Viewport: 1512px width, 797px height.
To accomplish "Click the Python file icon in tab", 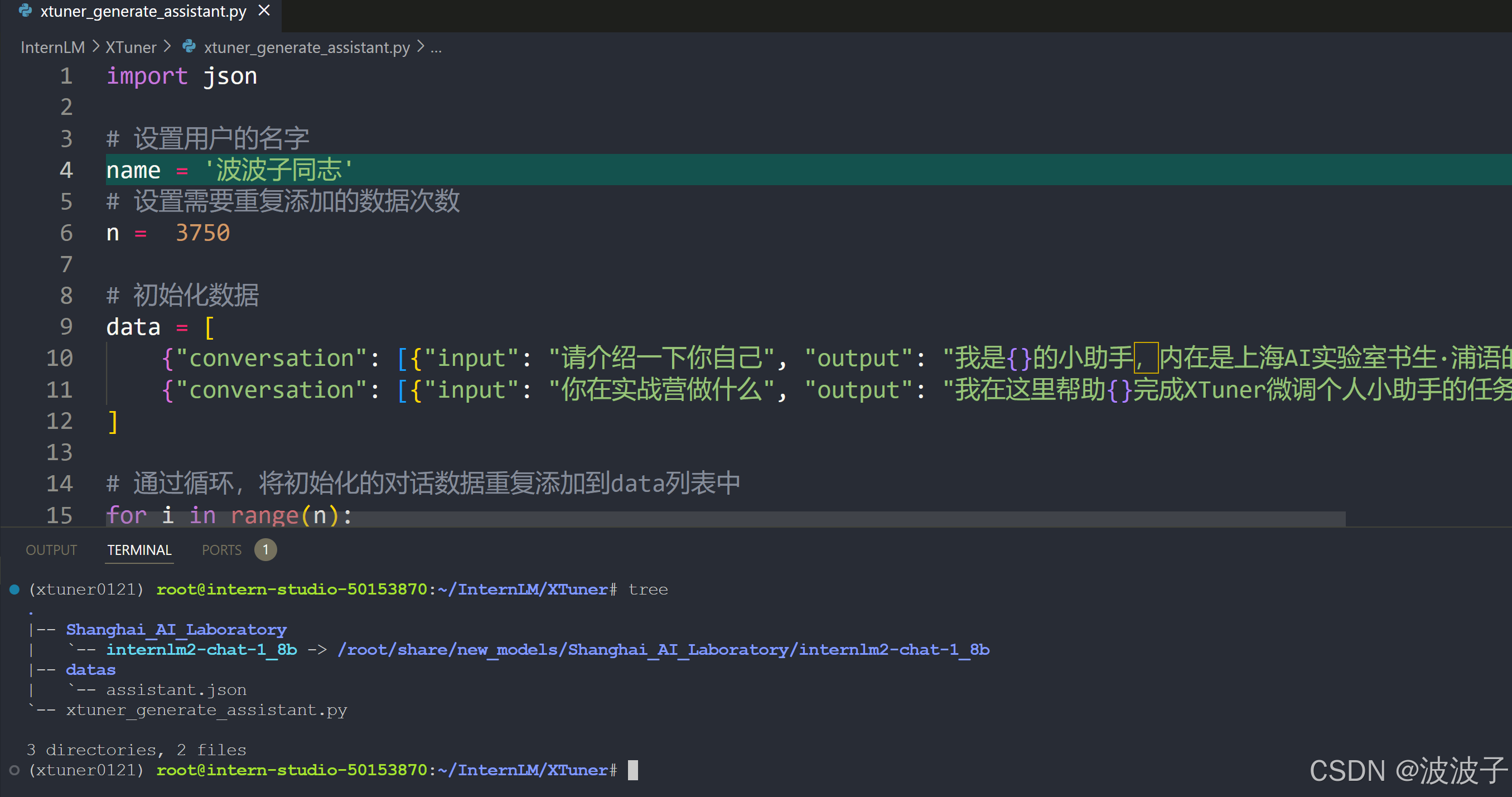I will click(25, 11).
